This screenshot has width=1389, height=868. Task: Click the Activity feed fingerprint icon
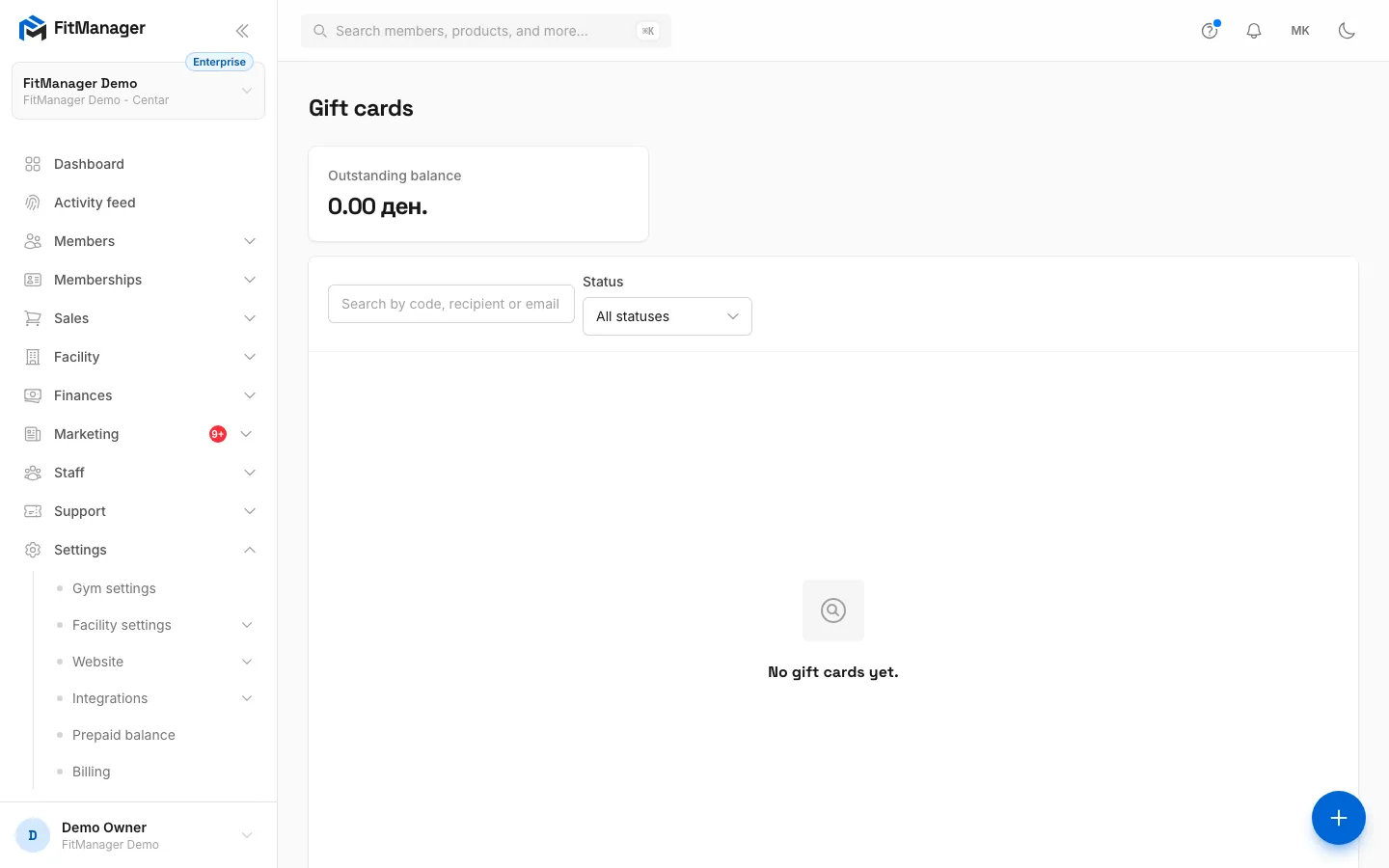point(33,203)
